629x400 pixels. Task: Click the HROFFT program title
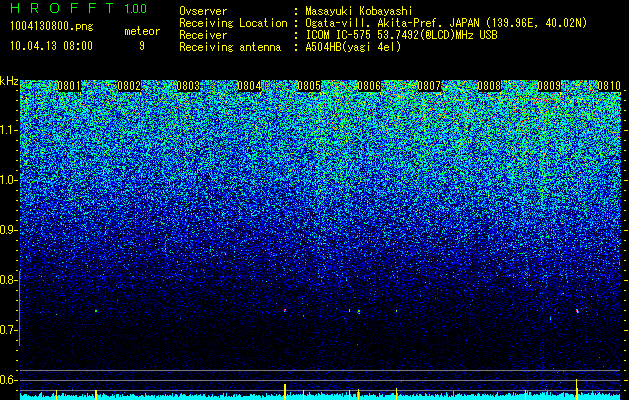(61, 8)
